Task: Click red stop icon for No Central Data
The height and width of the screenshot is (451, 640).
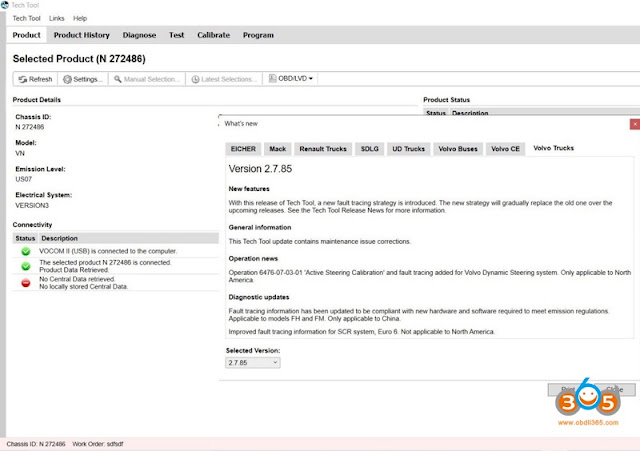Action: tap(26, 283)
